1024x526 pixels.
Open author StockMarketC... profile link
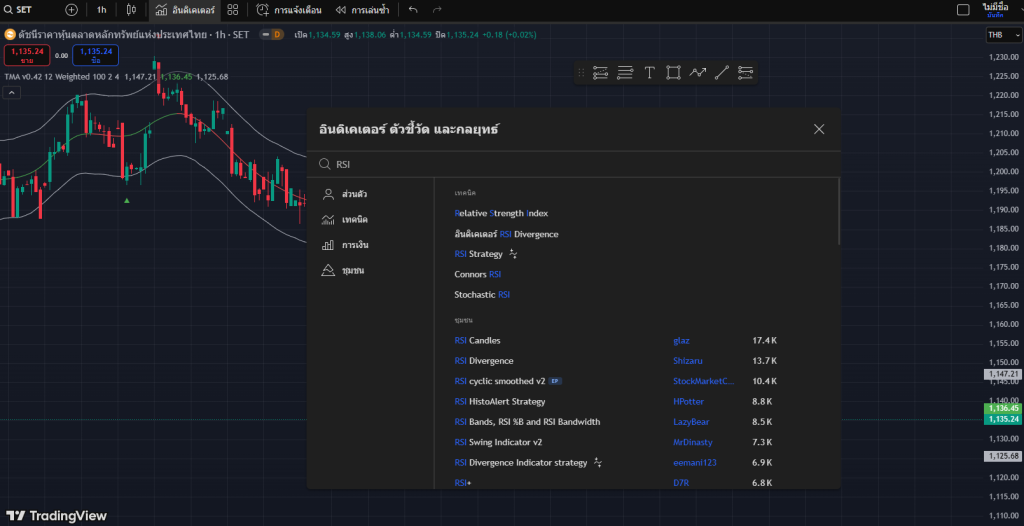(x=703, y=381)
